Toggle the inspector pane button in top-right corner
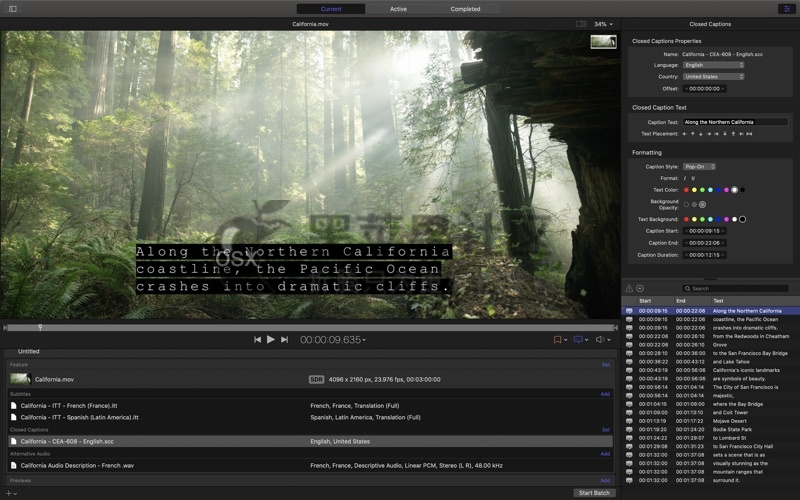Screen dimensions: 800x500 click(787, 9)
